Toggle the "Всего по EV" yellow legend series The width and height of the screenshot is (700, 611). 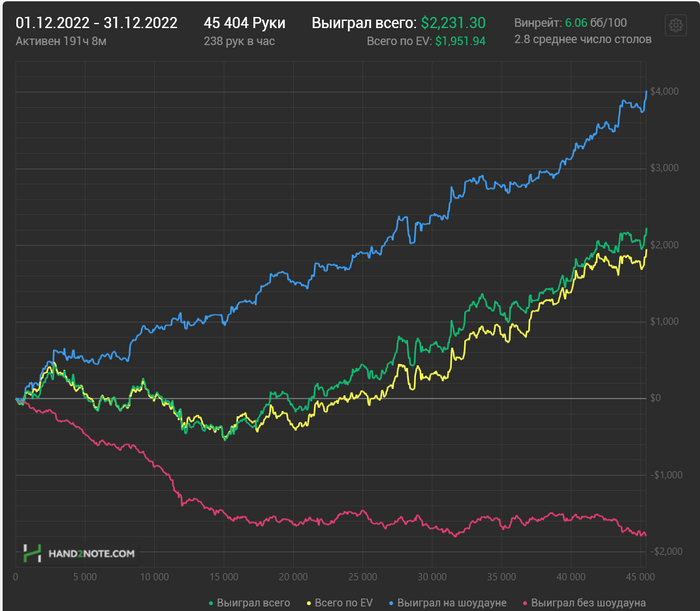(339, 603)
